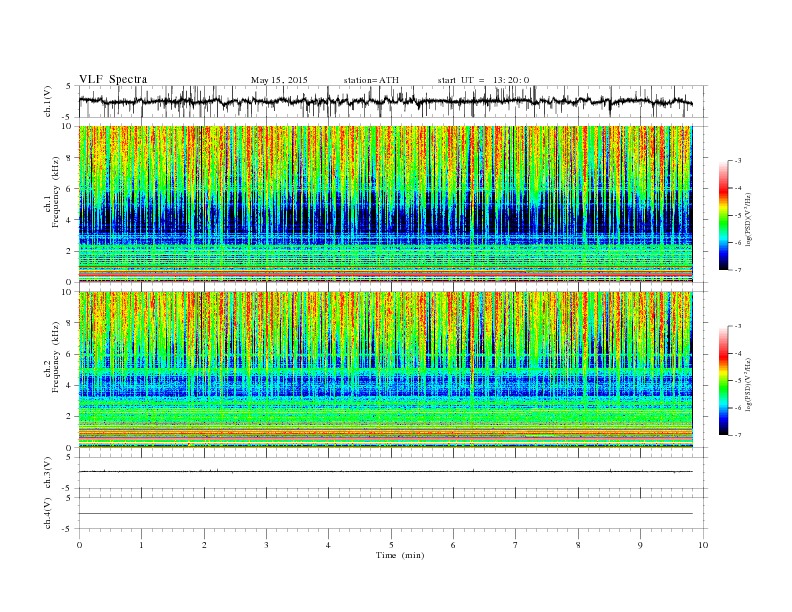This screenshot has width=792, height=612.
Task: Click the bottom time axis tick label "9"
Action: [x=640, y=545]
